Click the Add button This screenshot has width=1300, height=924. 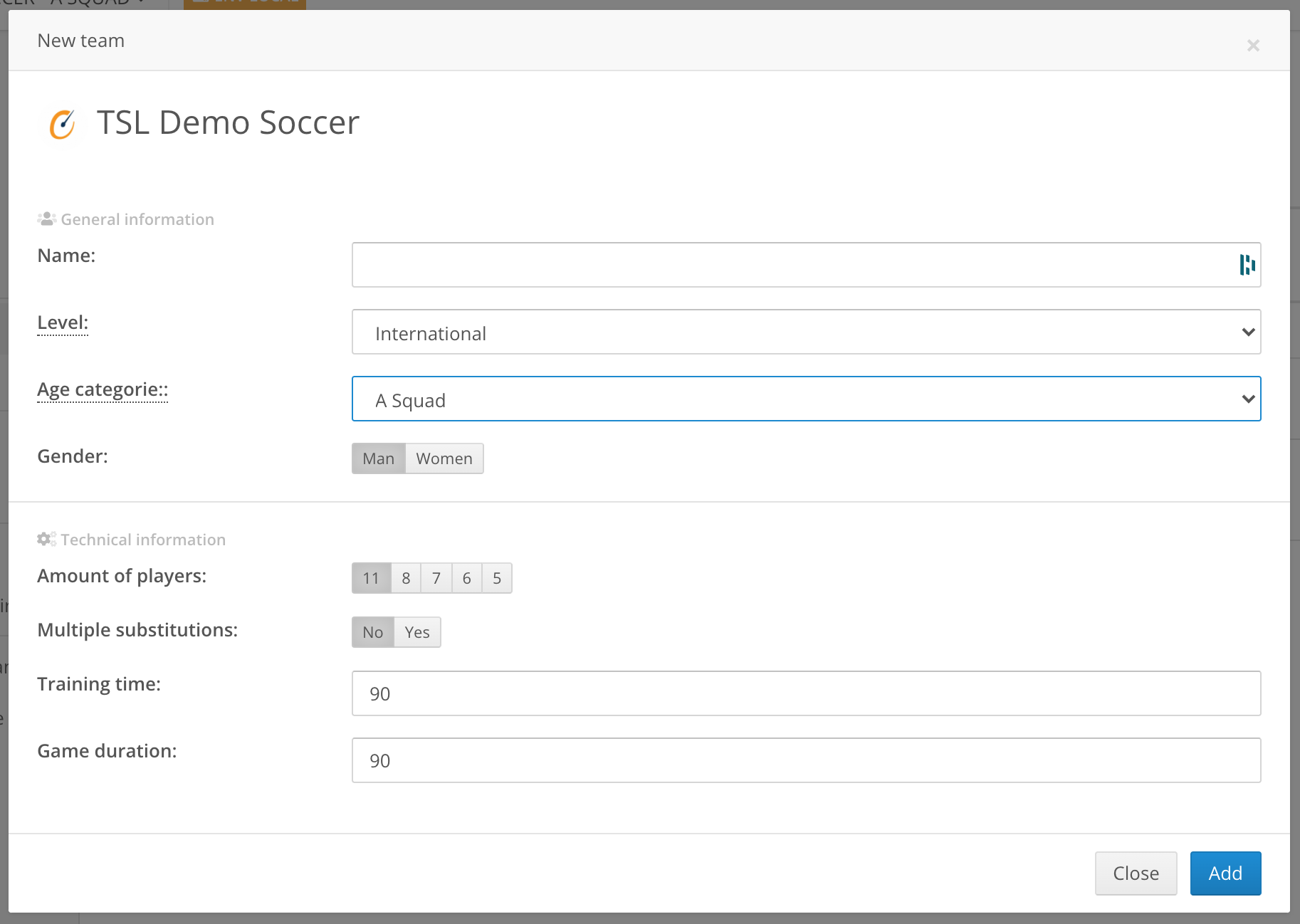(x=1225, y=873)
